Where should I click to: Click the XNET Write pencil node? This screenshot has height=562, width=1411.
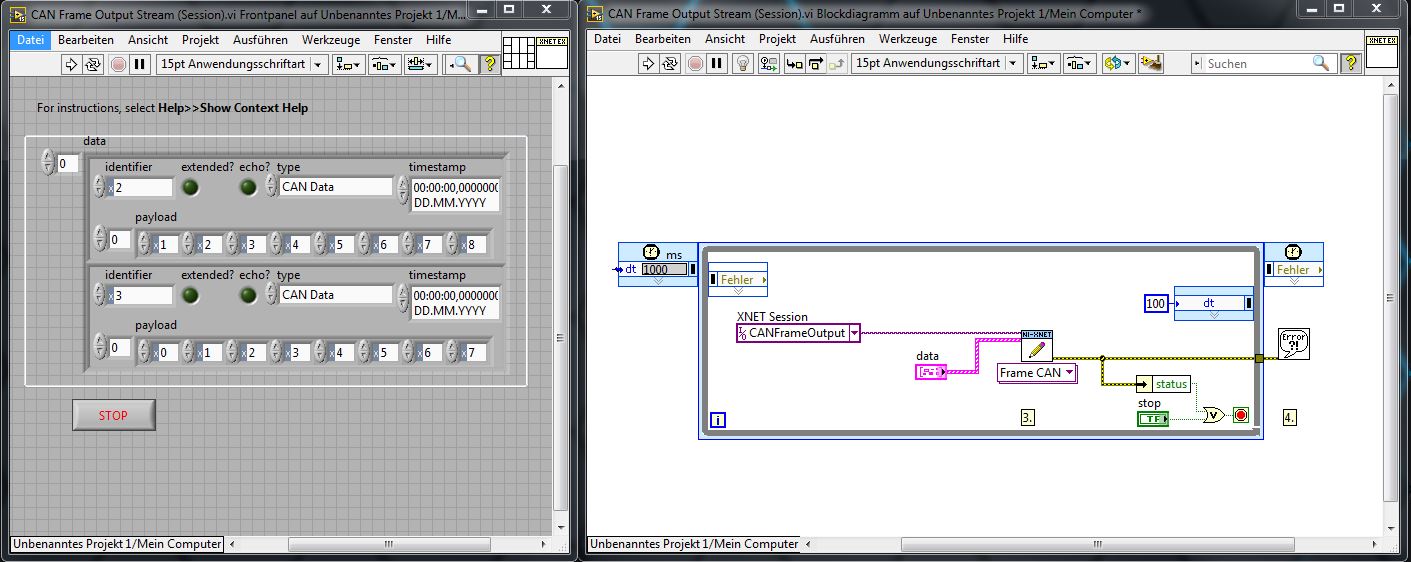[x=1037, y=346]
